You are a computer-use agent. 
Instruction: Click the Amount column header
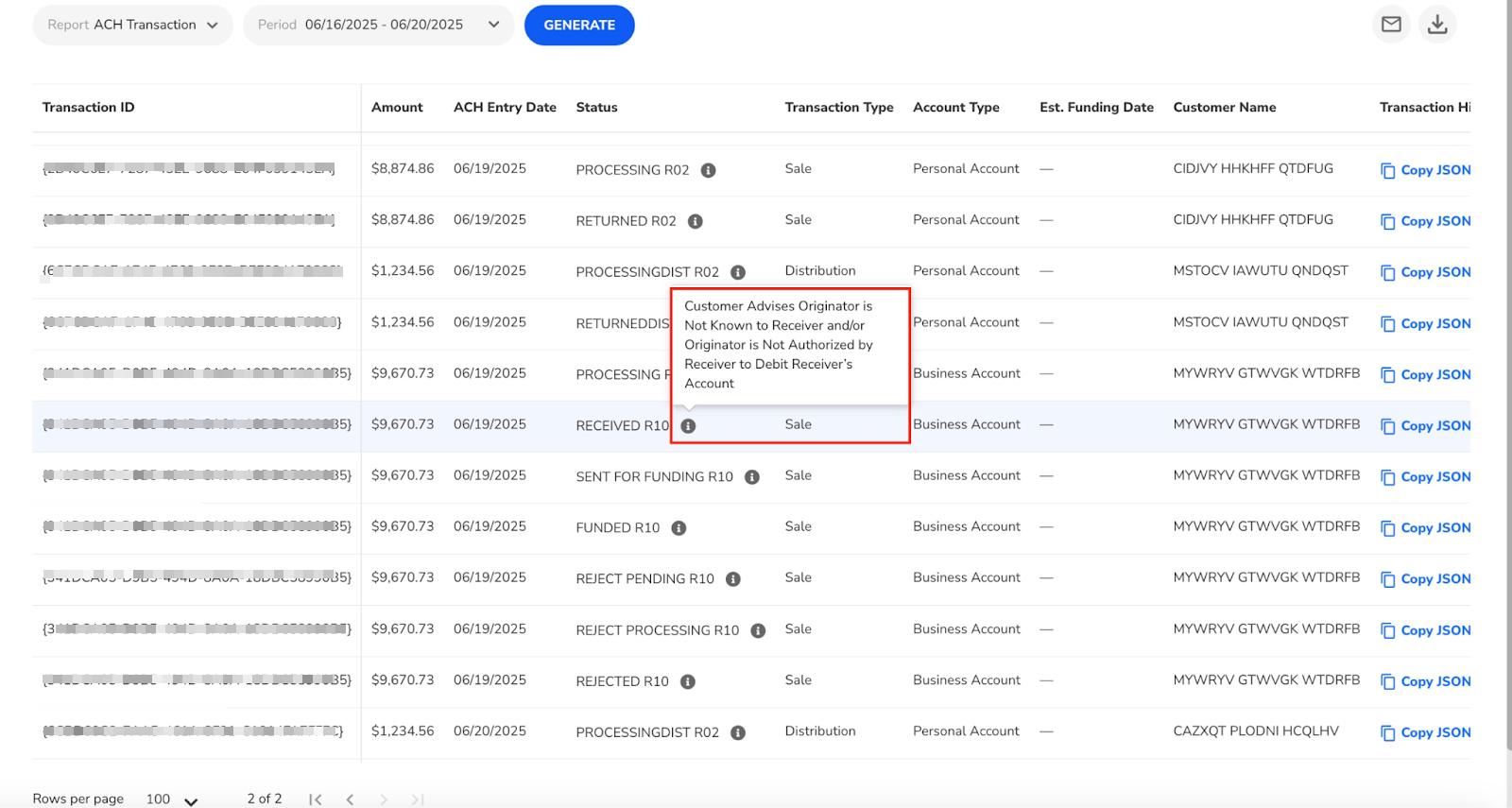(x=397, y=108)
